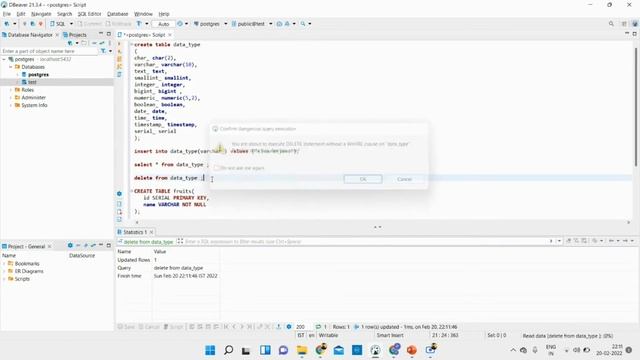640x360 pixels.
Task: Click the Roles tree item
Action: [x=27, y=90]
